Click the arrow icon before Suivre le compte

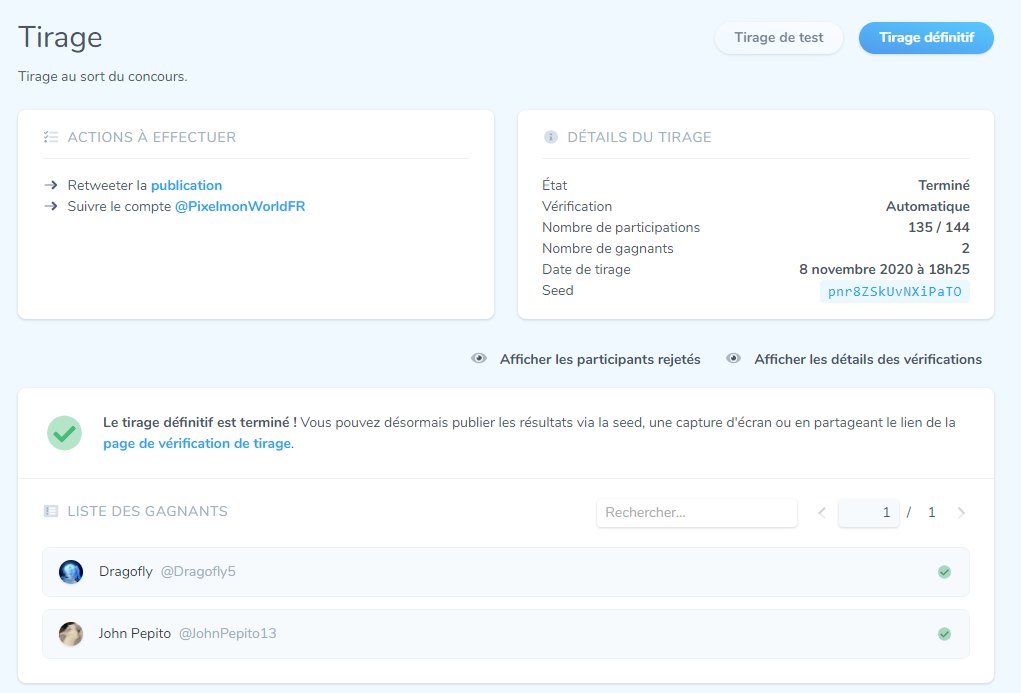click(x=51, y=206)
